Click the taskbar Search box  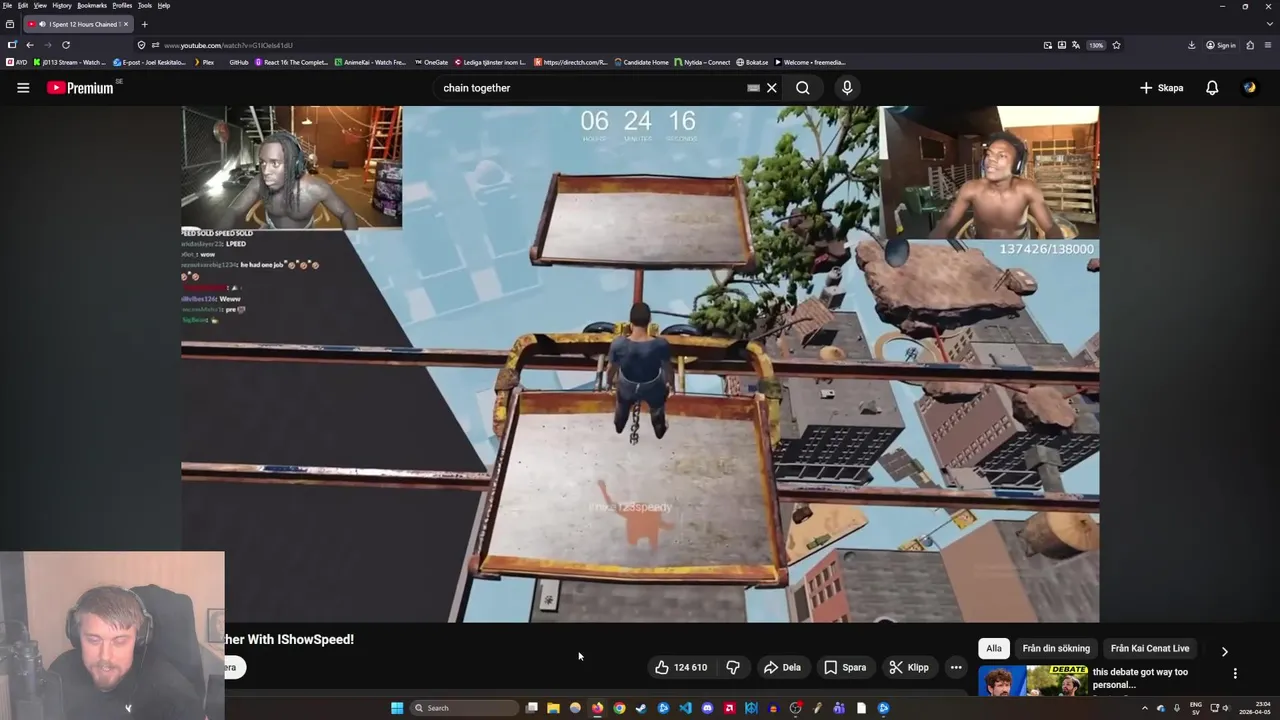click(x=464, y=708)
